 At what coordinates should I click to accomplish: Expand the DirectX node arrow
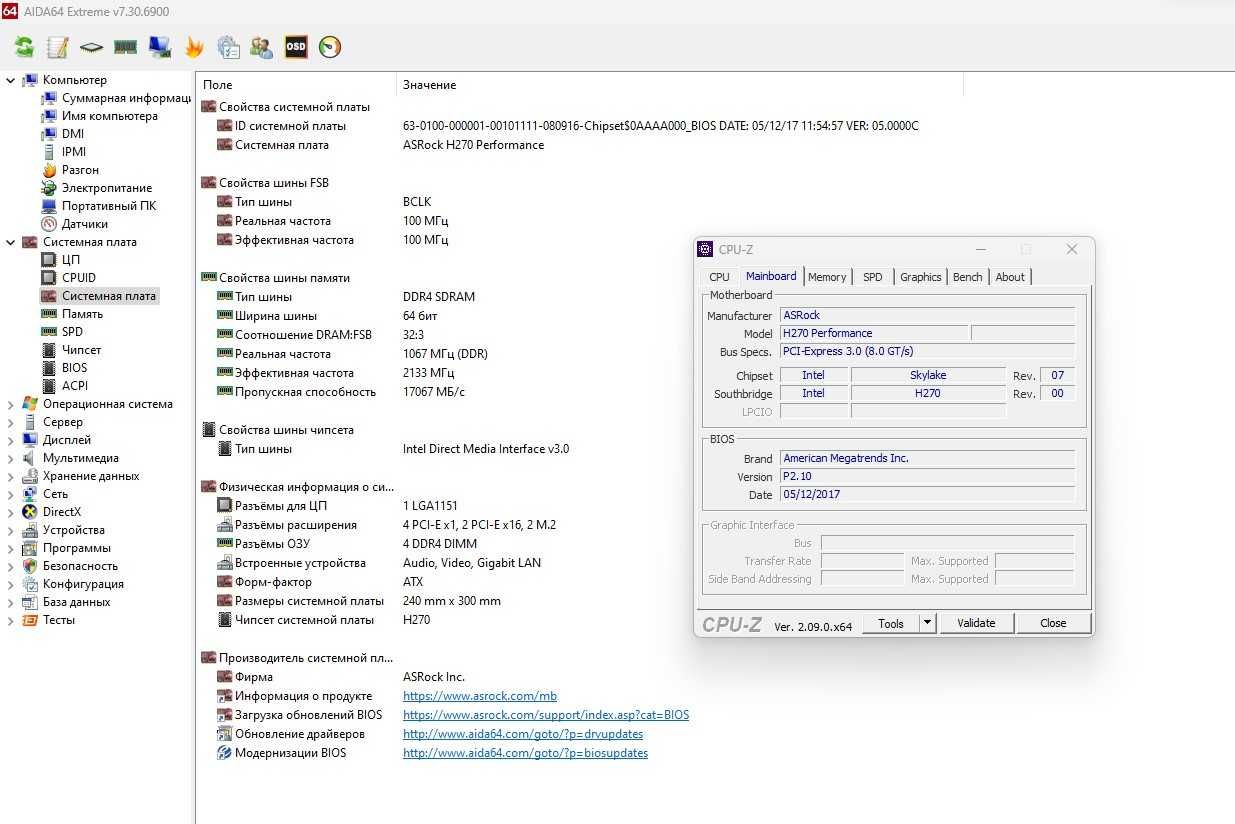[10, 512]
